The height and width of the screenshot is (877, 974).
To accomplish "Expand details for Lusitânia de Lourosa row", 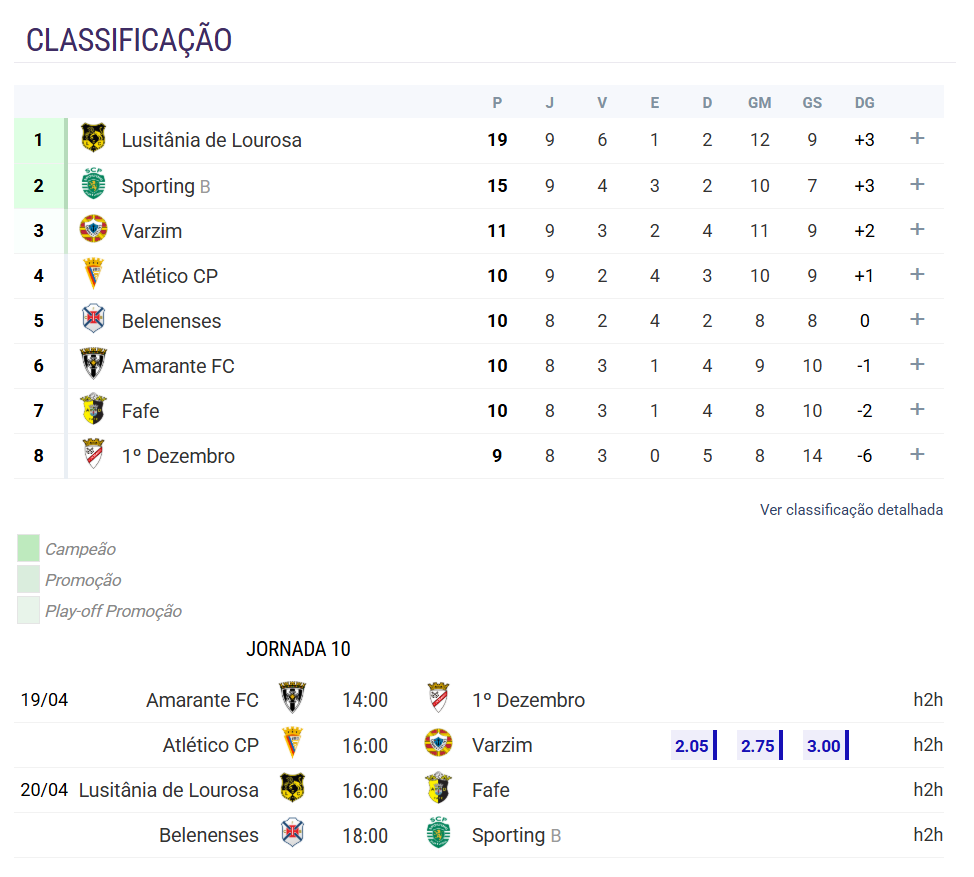I will [x=917, y=139].
